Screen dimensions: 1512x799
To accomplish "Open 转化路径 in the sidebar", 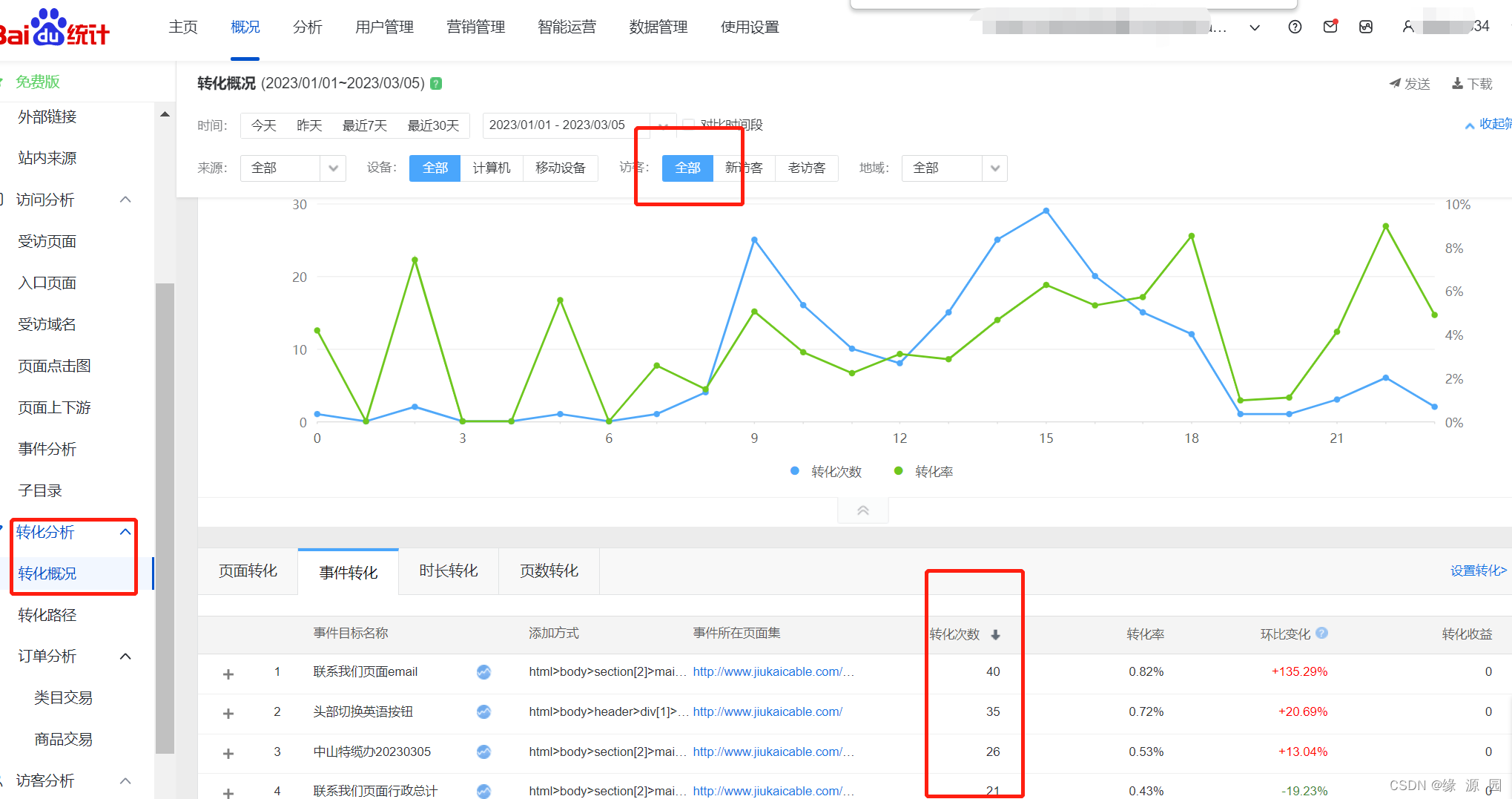I will pyautogui.click(x=47, y=615).
